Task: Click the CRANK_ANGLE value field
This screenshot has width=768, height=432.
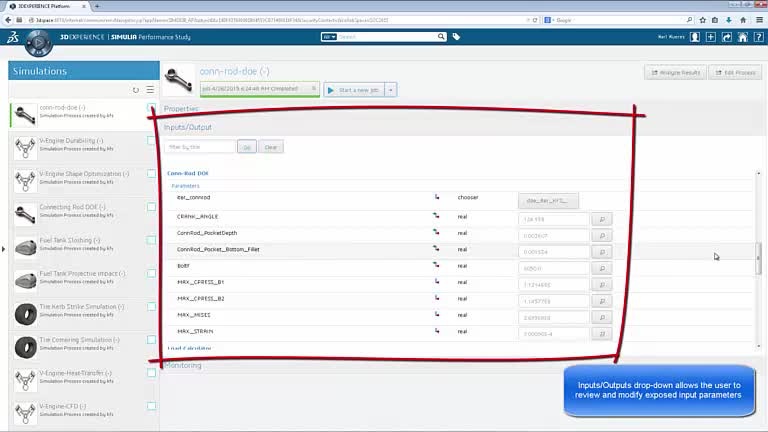Action: pos(553,219)
